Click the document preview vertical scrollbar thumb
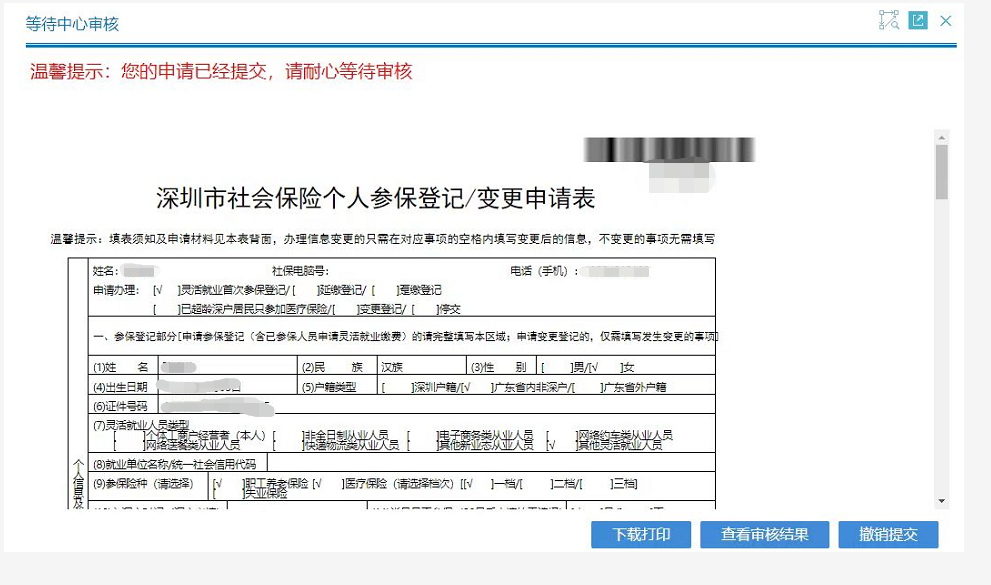This screenshot has width=991, height=585. coord(942,172)
